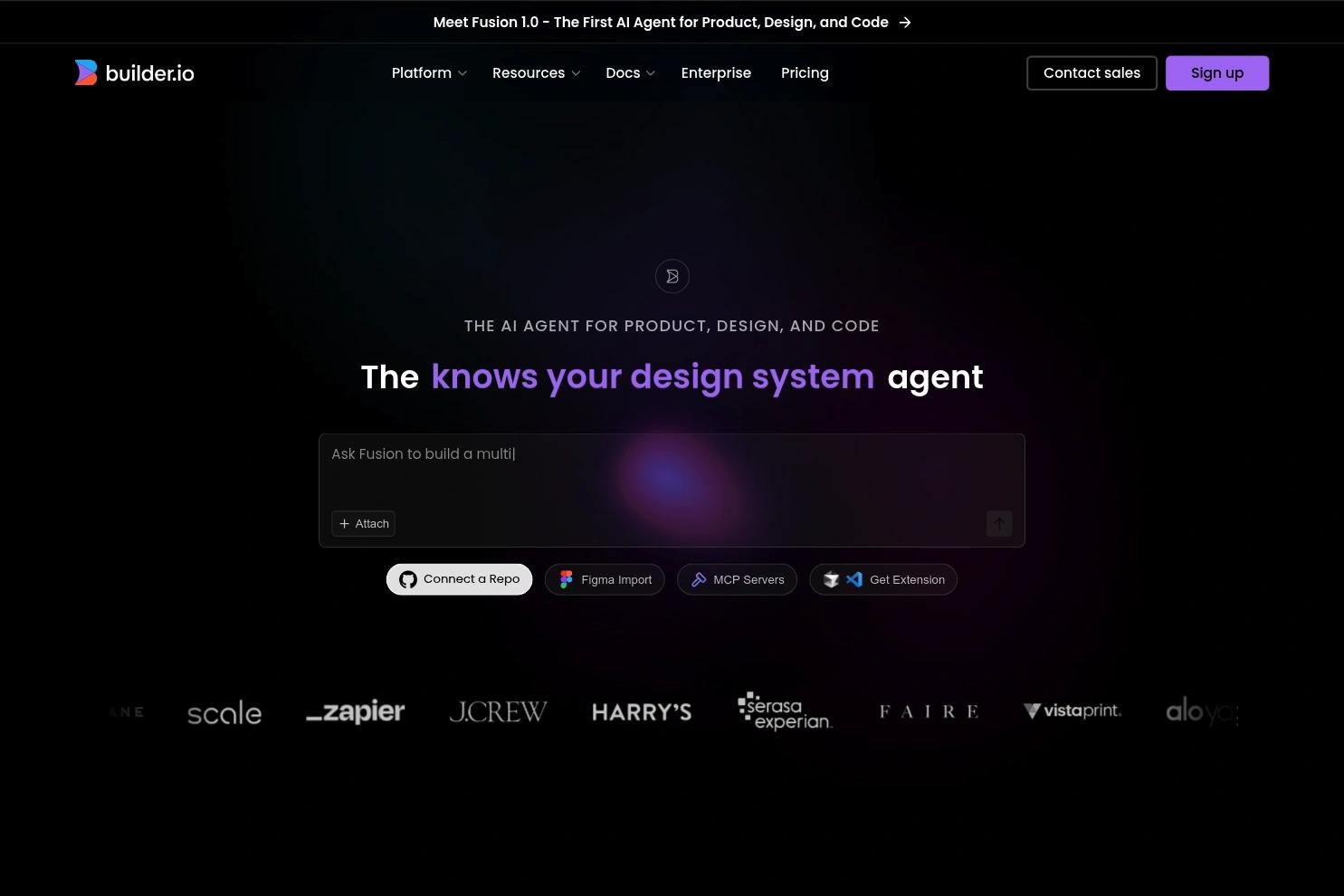Click the GitHub icon on Connect a Repo
Screen dimensions: 1344x896
[x=408, y=579]
